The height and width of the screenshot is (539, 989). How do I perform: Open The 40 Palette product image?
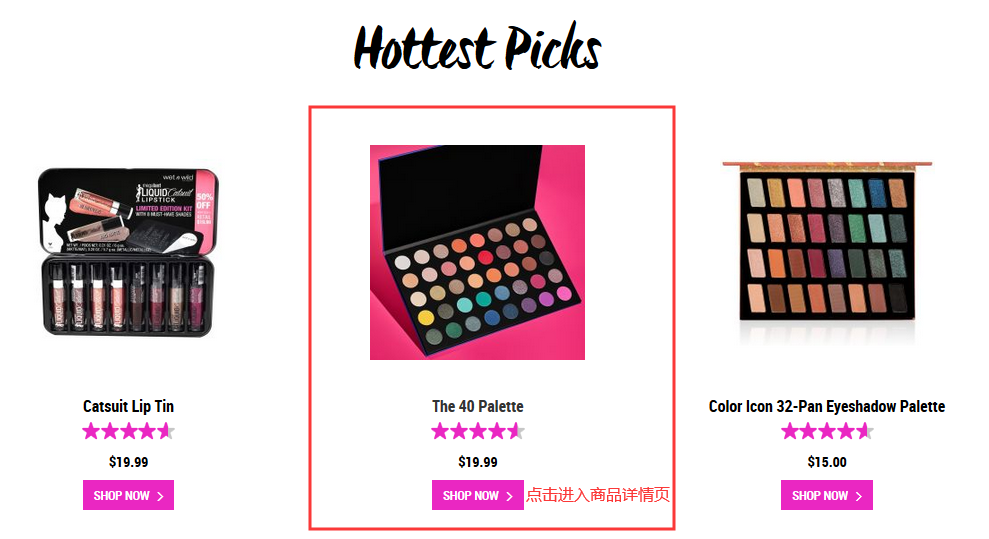(477, 252)
